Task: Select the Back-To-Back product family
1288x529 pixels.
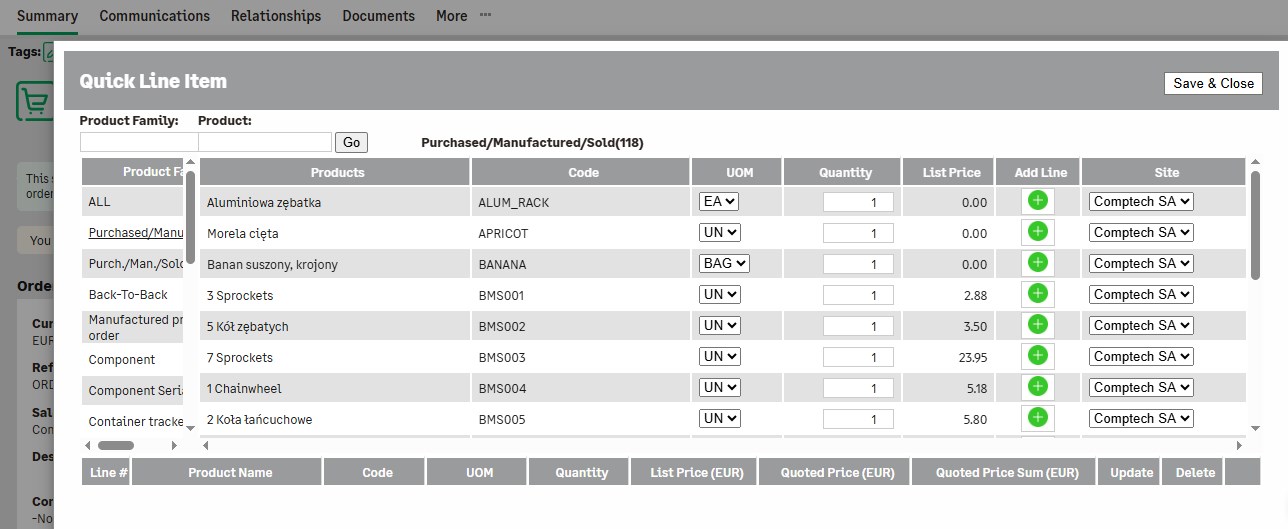Action: 128,294
